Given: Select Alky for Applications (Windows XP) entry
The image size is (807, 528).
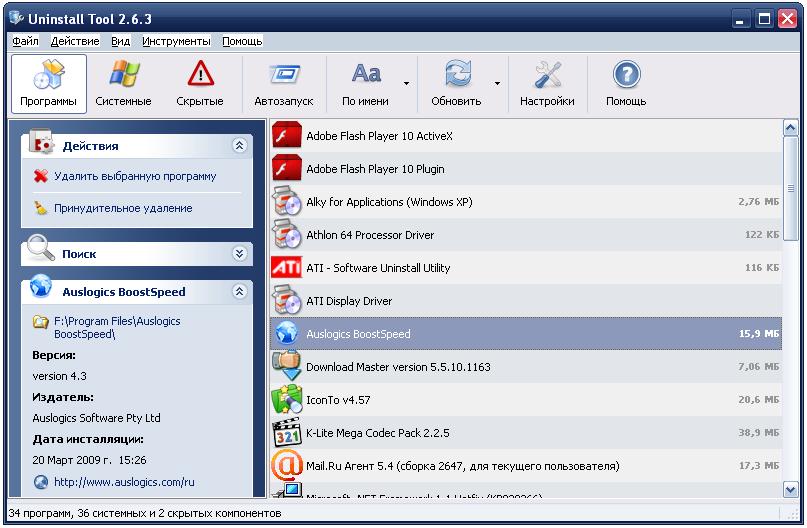Looking at the screenshot, I should tap(526, 202).
